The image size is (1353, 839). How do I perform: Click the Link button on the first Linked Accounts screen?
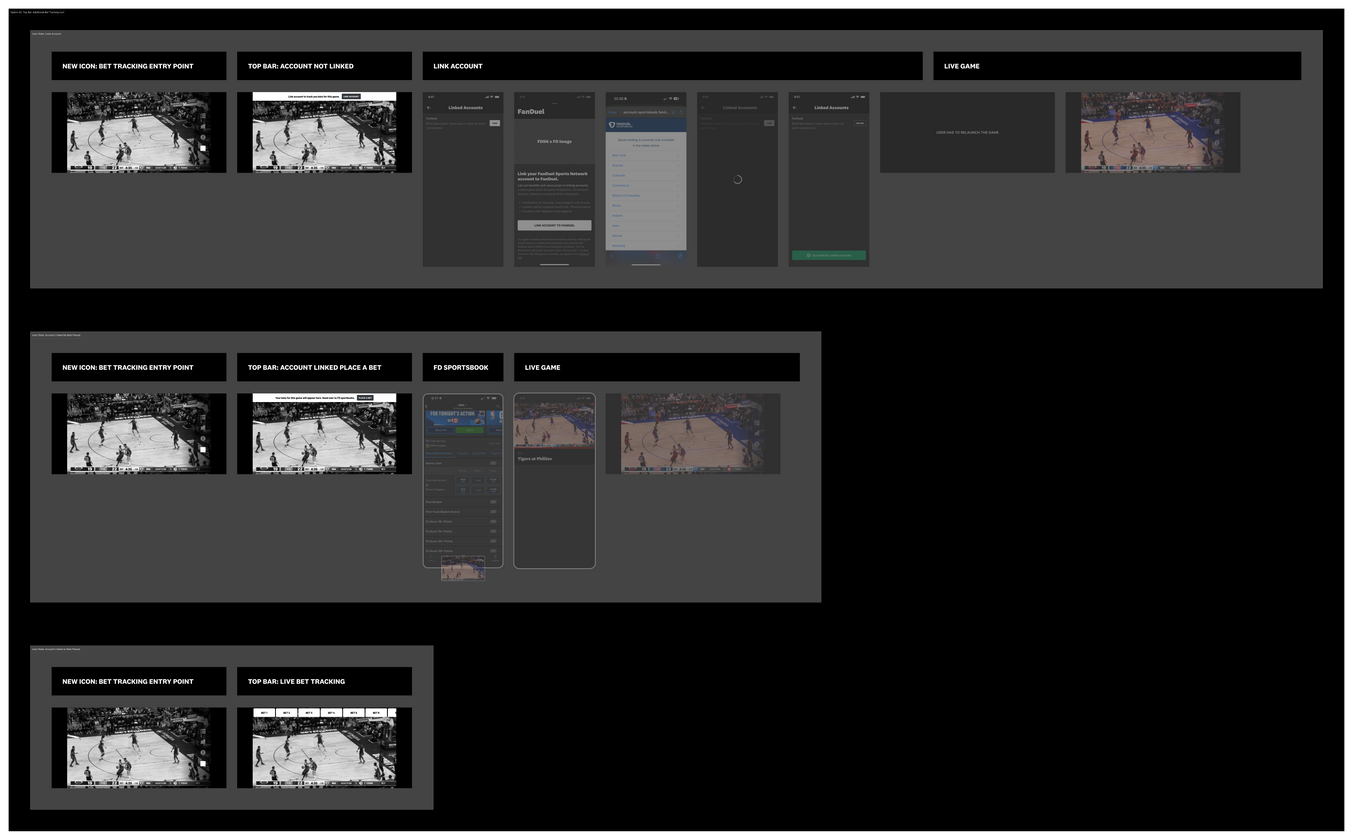[494, 123]
